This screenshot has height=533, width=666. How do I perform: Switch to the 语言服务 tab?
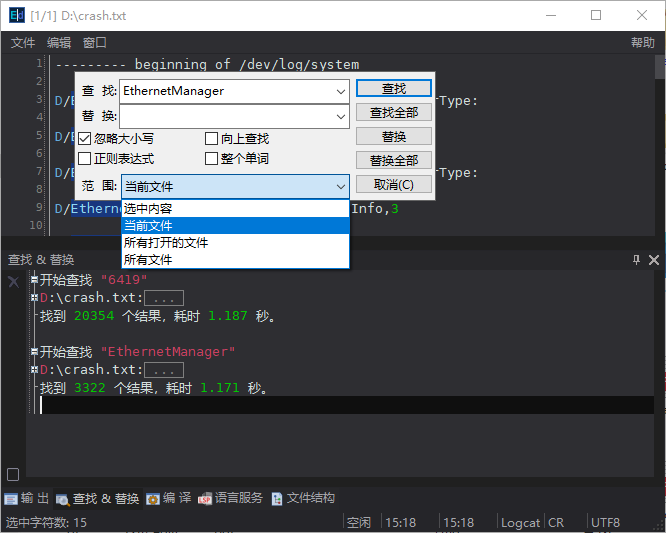point(231,499)
